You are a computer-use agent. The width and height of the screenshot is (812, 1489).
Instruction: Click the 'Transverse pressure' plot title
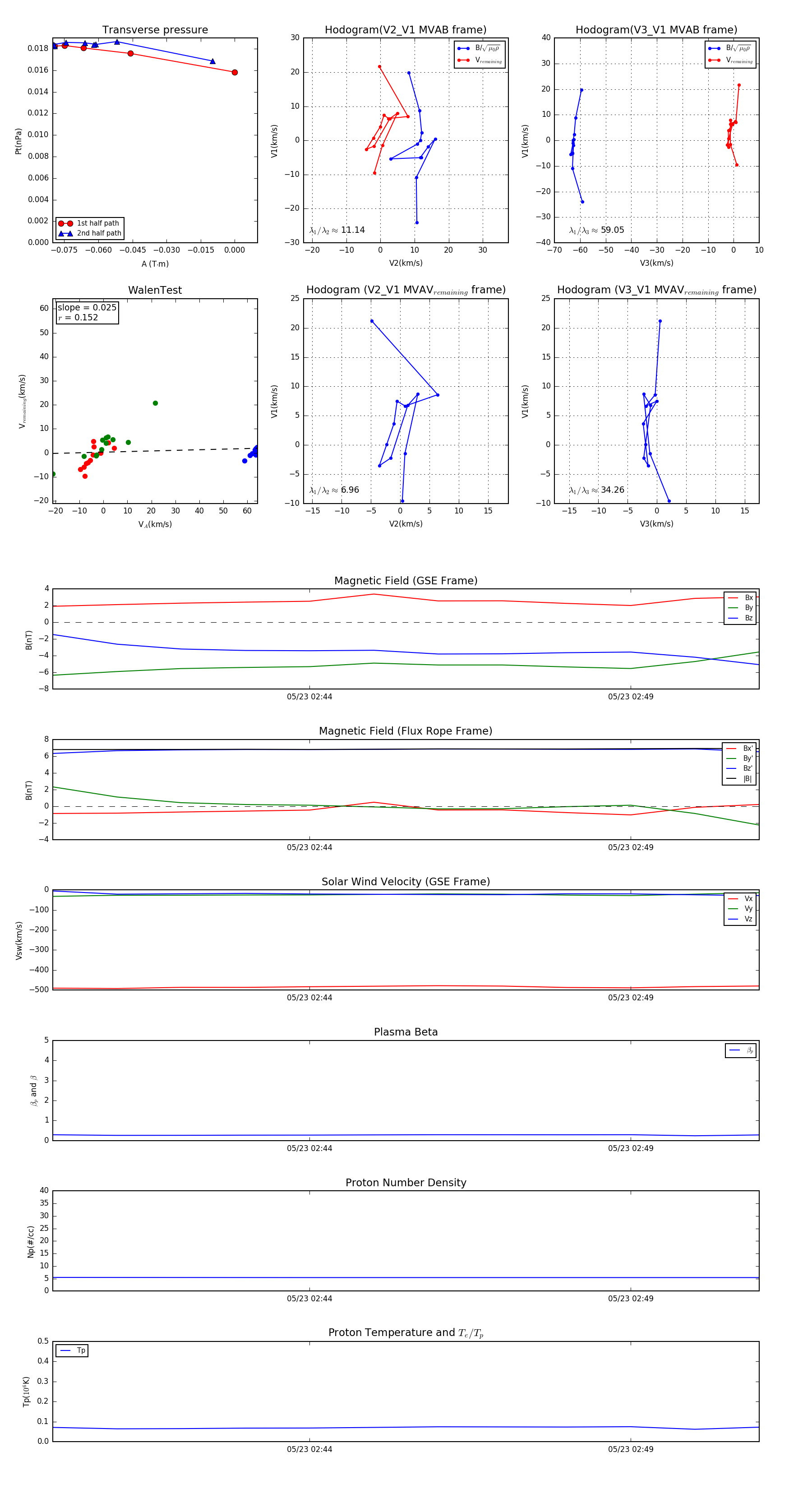(x=155, y=30)
